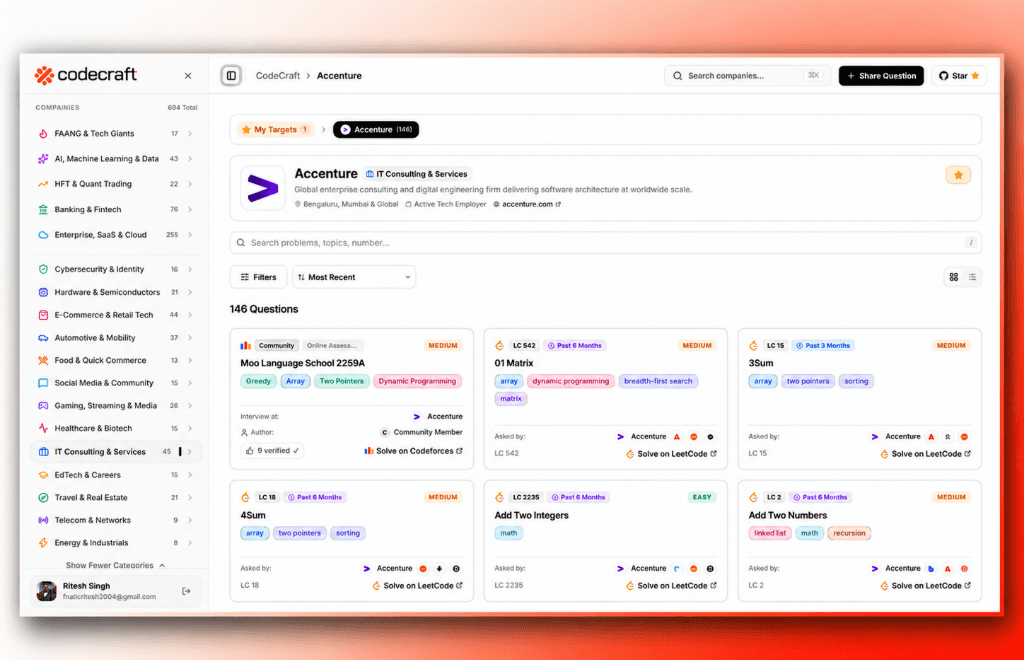Click the Social Media & Community chat icon
Image resolution: width=1024 pixels, height=660 pixels.
click(x=43, y=383)
